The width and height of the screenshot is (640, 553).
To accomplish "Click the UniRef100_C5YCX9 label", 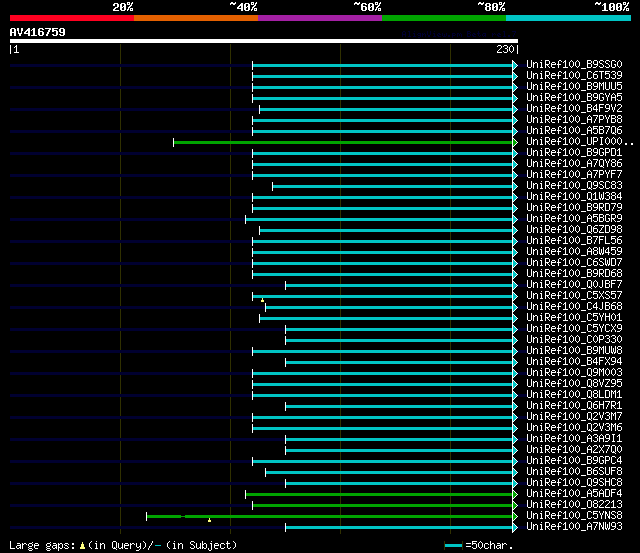I will [574, 329].
